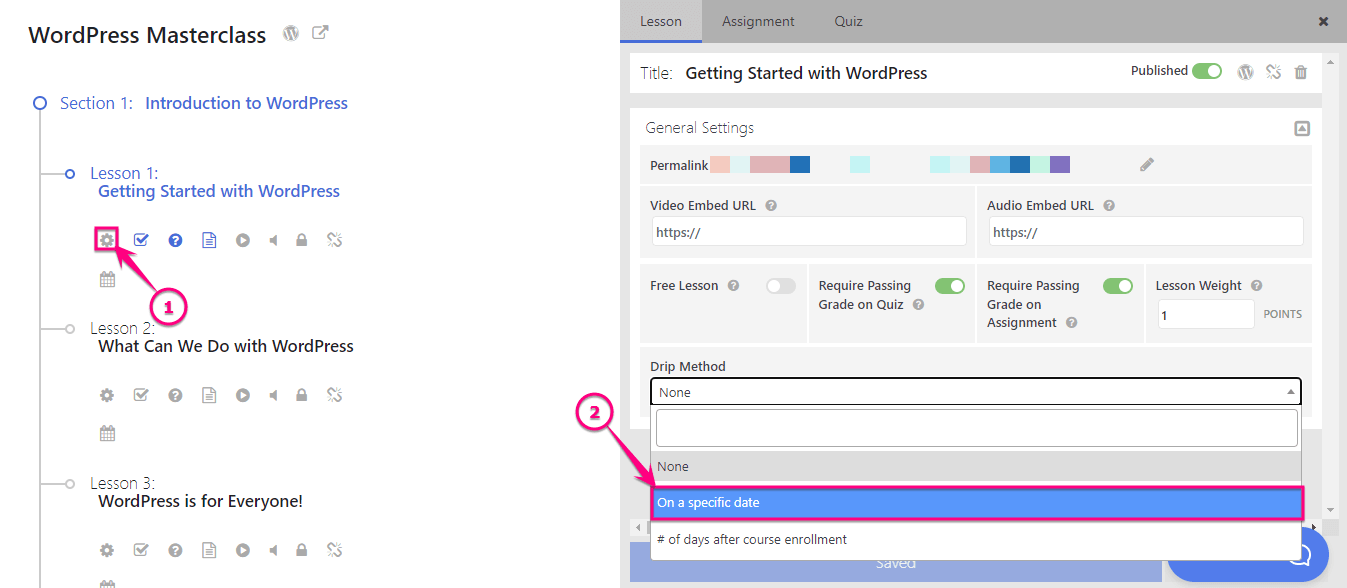Detach Lesson 1 using broken-link icon
This screenshot has width=1347, height=588.
(335, 240)
